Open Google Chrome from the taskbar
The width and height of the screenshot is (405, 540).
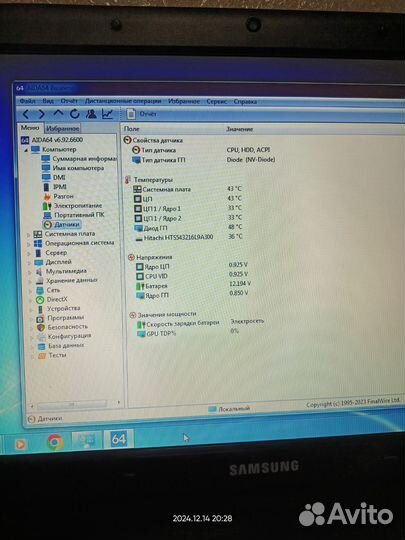[55, 442]
